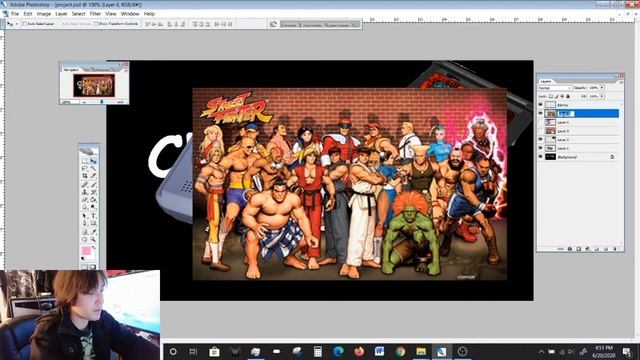
Task: Click the delete layer trash icon
Action: (x=615, y=249)
